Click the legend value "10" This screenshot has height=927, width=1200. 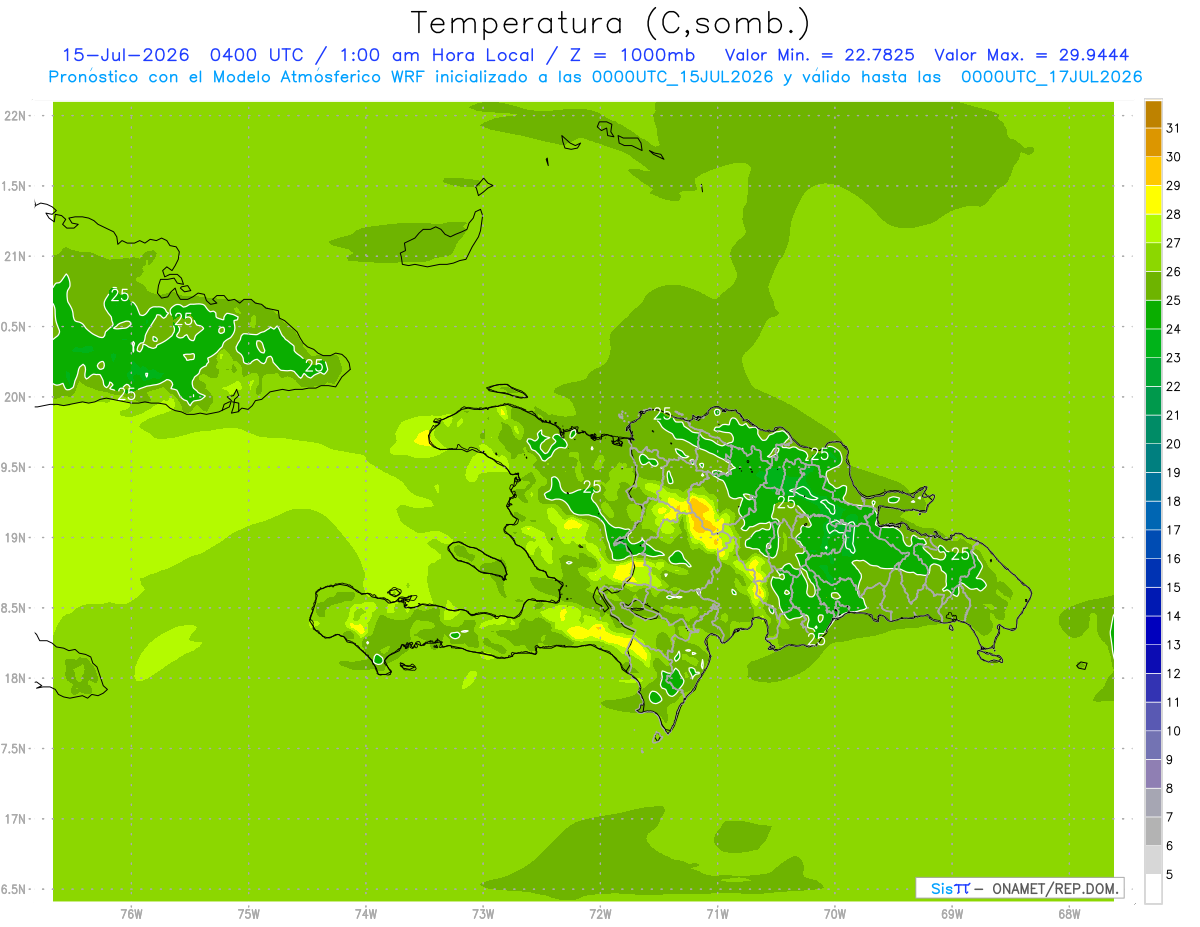1173,731
